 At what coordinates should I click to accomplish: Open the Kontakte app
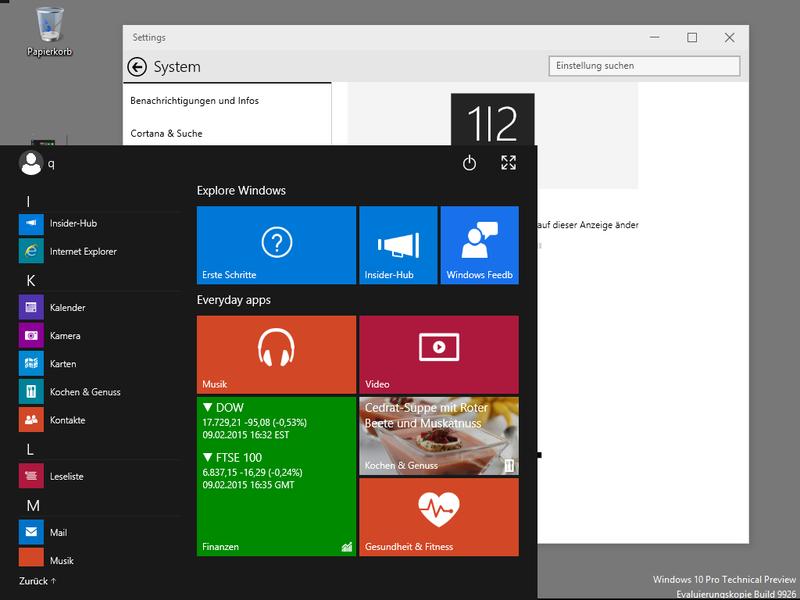click(99, 420)
